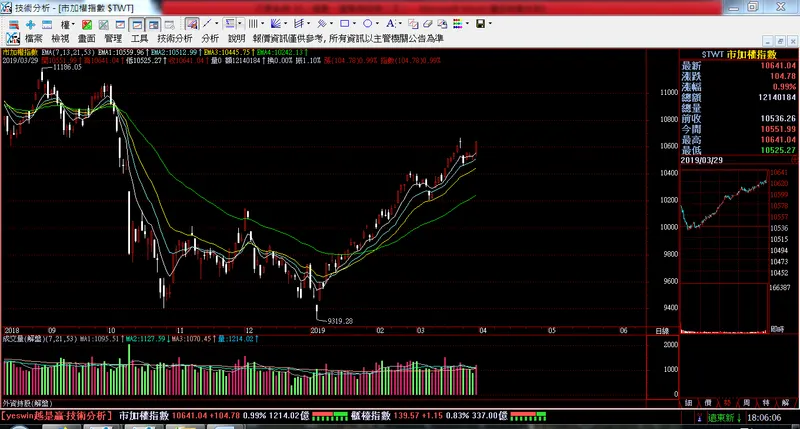Viewport: 800px width, 429px height.
Task: Click the red stacked-list icon at toolbar start
Action: click(x=14, y=24)
